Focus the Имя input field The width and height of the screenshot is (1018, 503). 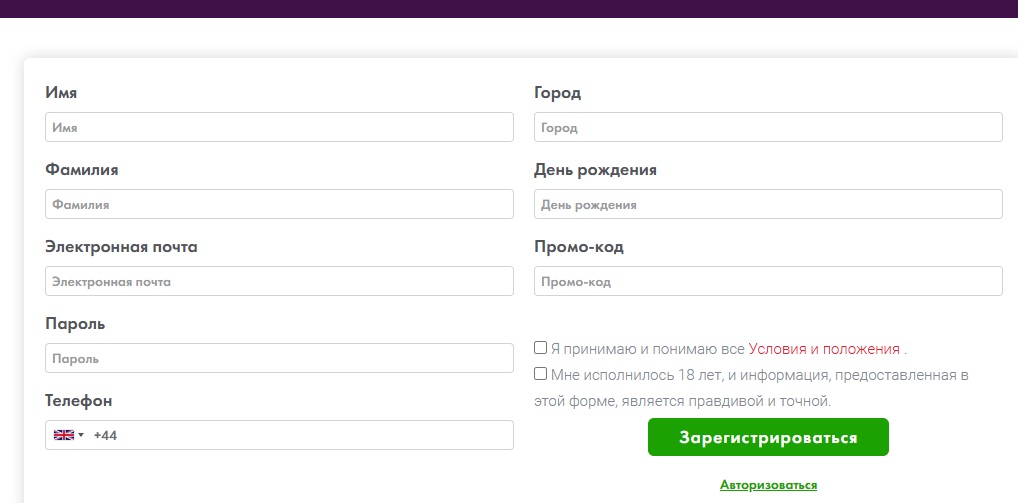pos(279,127)
